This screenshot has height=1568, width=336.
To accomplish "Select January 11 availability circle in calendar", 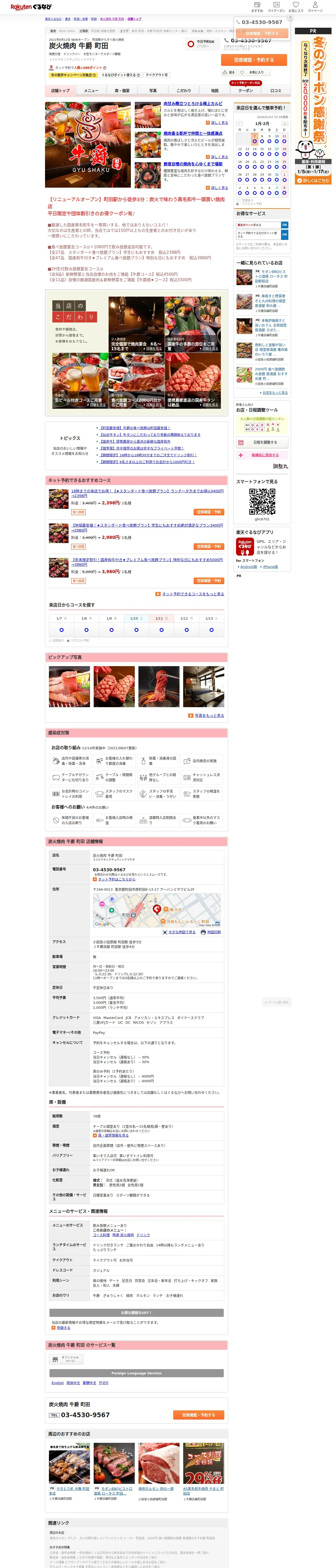I will tap(284, 141).
